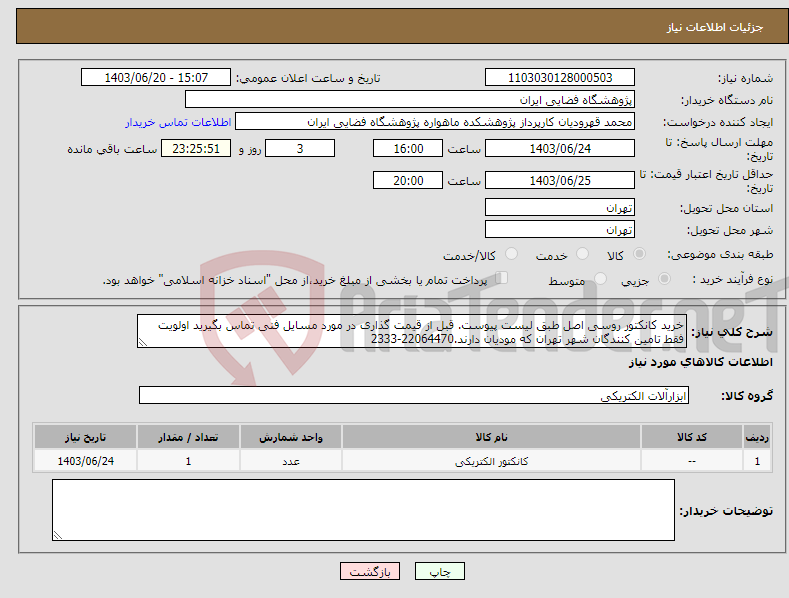The image size is (789, 598).
Task: Select the کالا/خدمت radio button
Action: 511,254
